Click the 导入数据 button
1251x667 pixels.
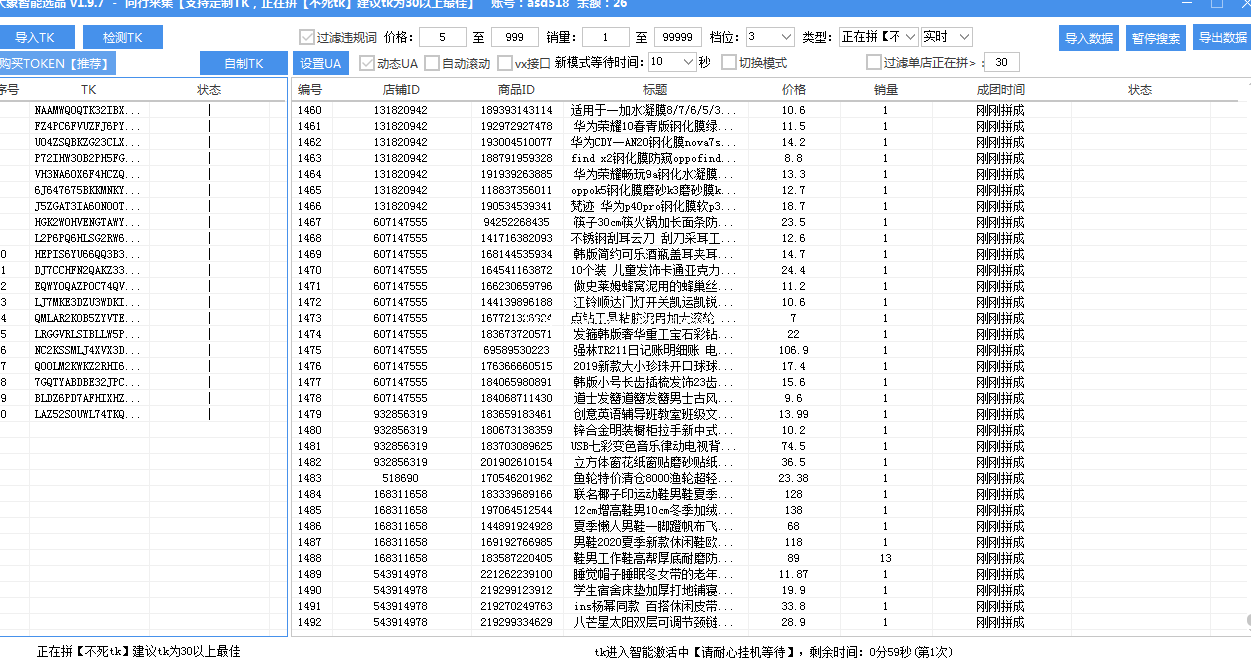point(1089,38)
